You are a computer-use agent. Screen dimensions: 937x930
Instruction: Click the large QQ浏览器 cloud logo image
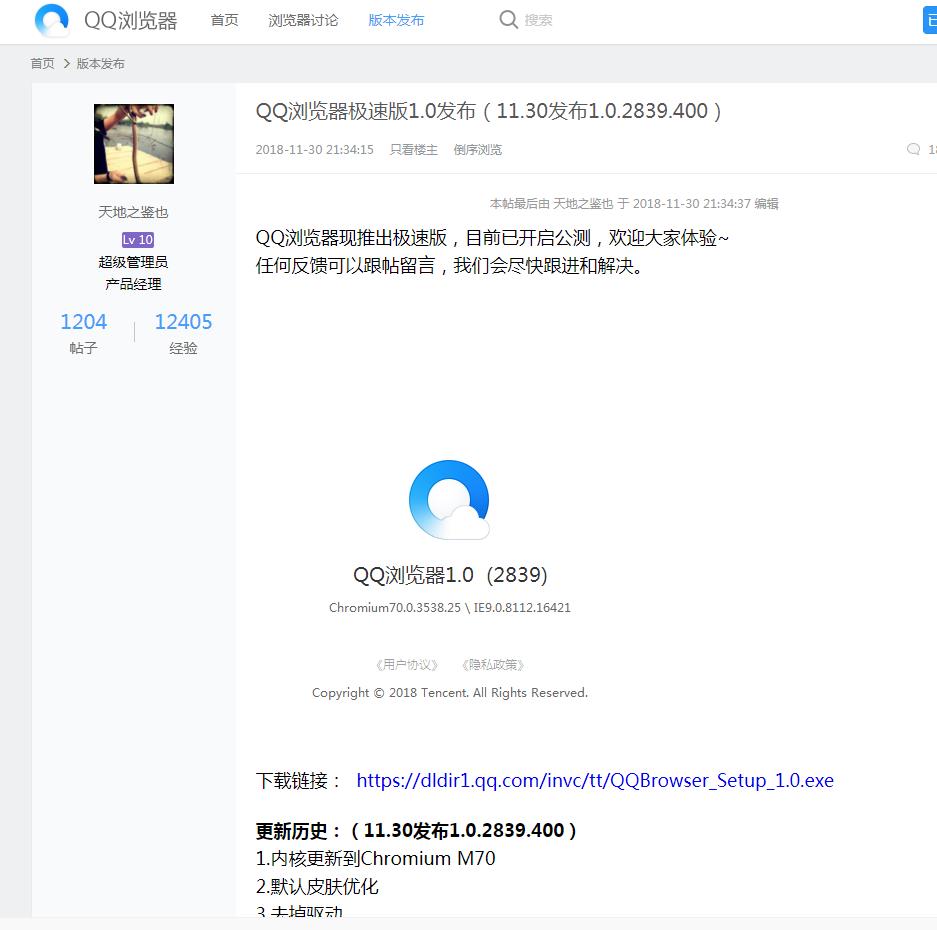pyautogui.click(x=449, y=500)
